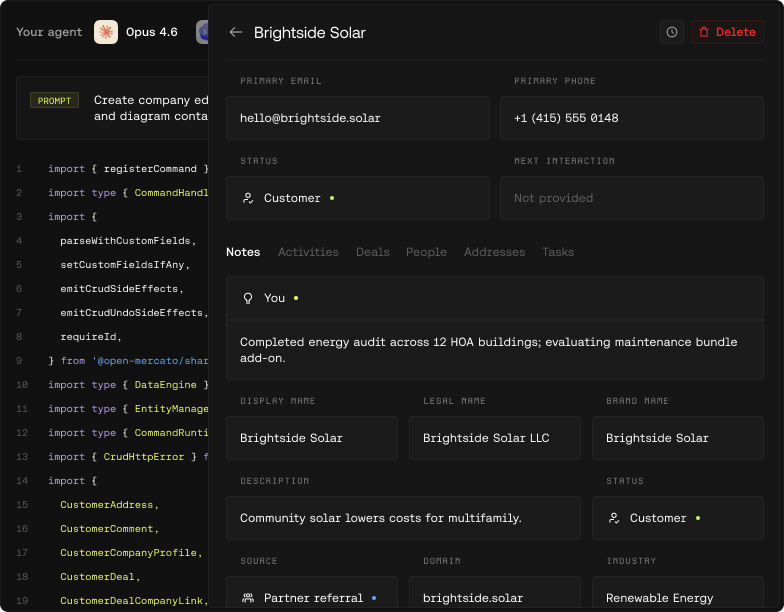Switch to the Addresses tab
Viewport: 784px width, 612px height.
pos(494,252)
